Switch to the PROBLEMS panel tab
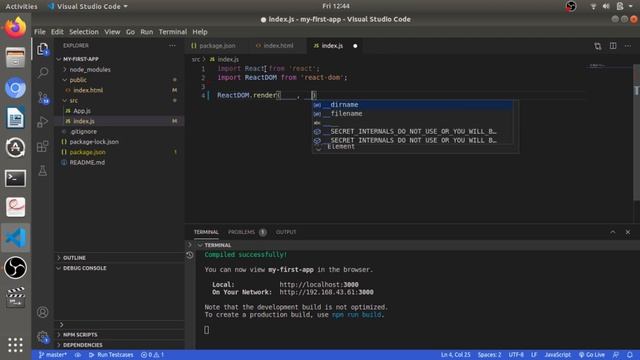Viewport: 640px width, 360px height. [247, 232]
